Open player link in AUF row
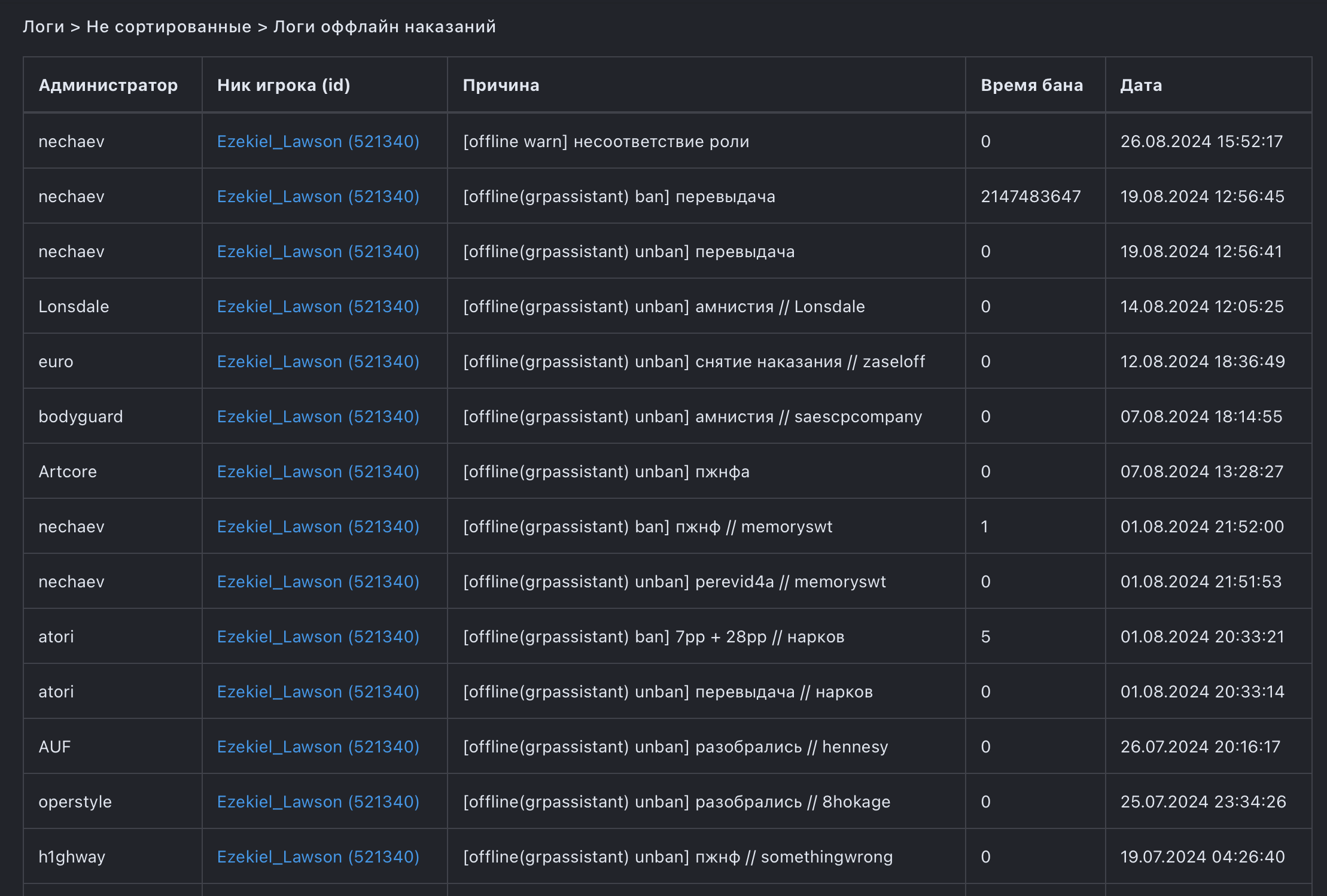This screenshot has height=896, width=1327. 318,747
